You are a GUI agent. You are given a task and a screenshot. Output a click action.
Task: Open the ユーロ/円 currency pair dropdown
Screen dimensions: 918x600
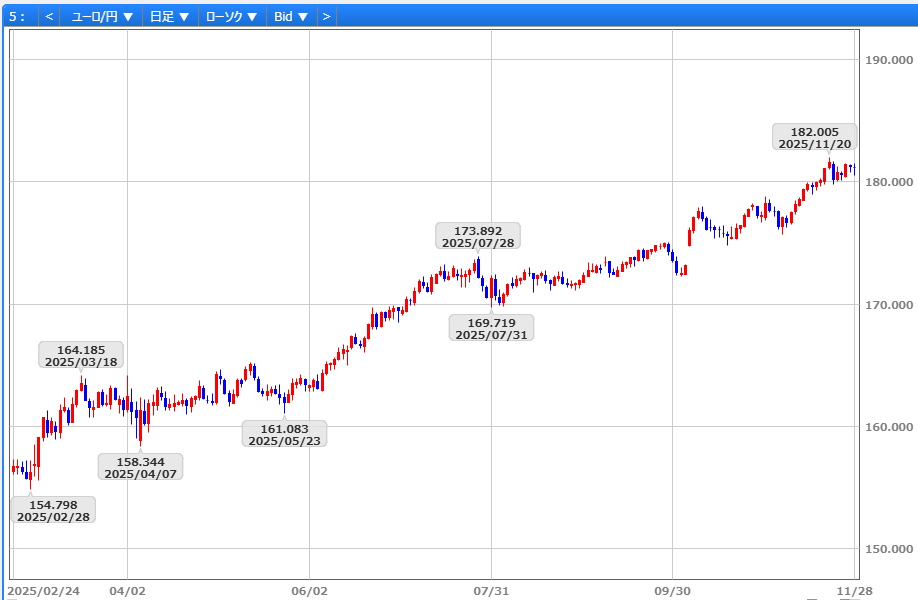[x=102, y=16]
